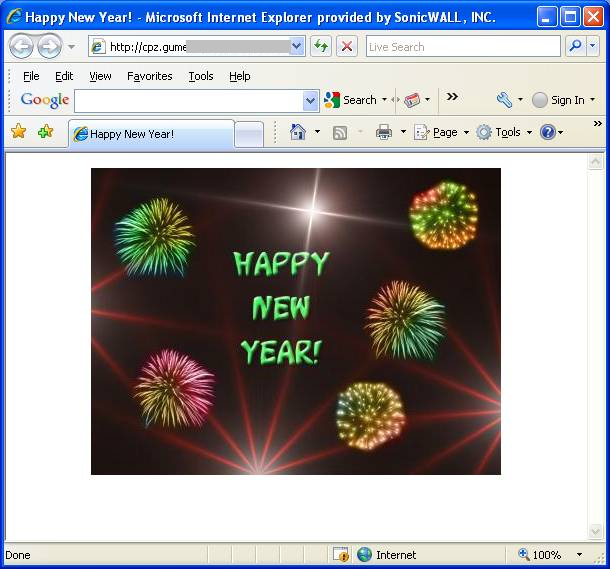Stop loading with the red X button
Viewport: 610px width, 569px height.
[347, 47]
